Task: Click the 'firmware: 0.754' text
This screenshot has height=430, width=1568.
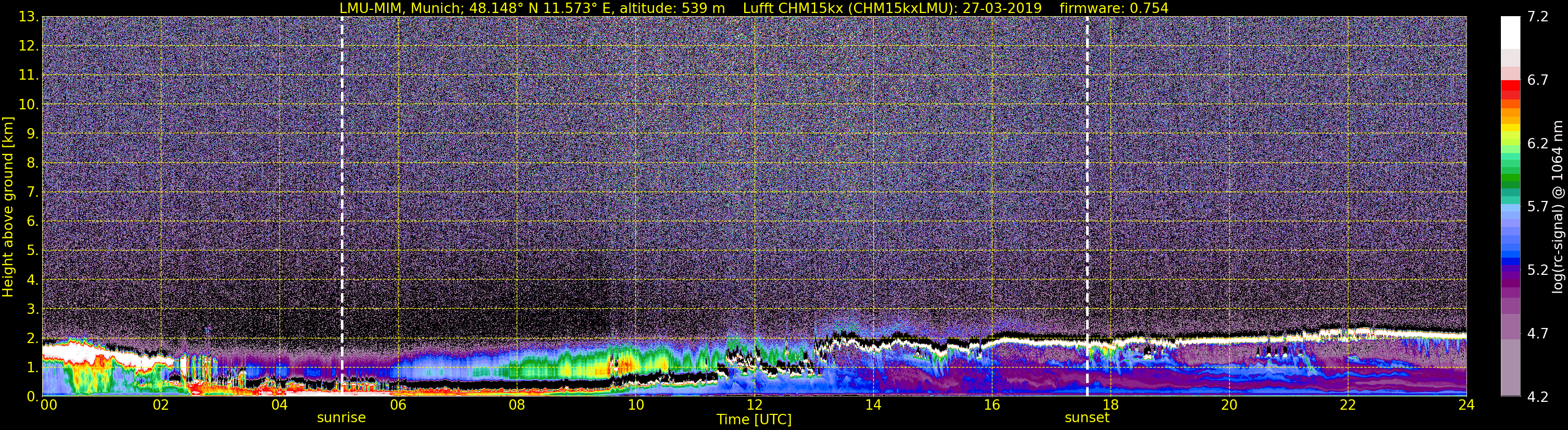Action: click(1114, 8)
